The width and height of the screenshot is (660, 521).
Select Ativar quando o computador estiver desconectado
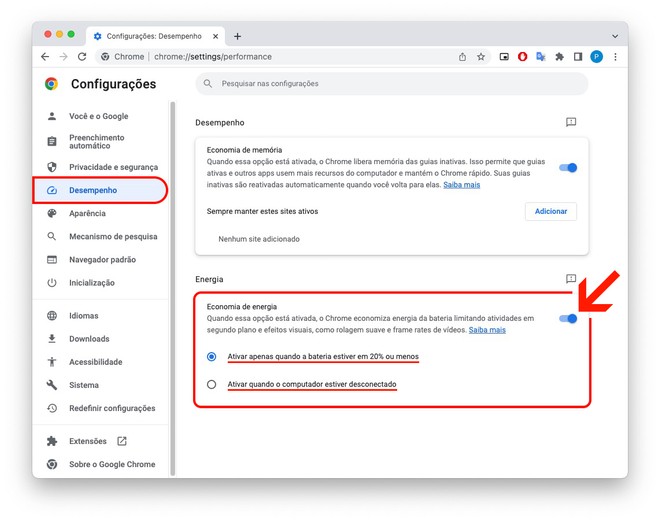click(212, 384)
